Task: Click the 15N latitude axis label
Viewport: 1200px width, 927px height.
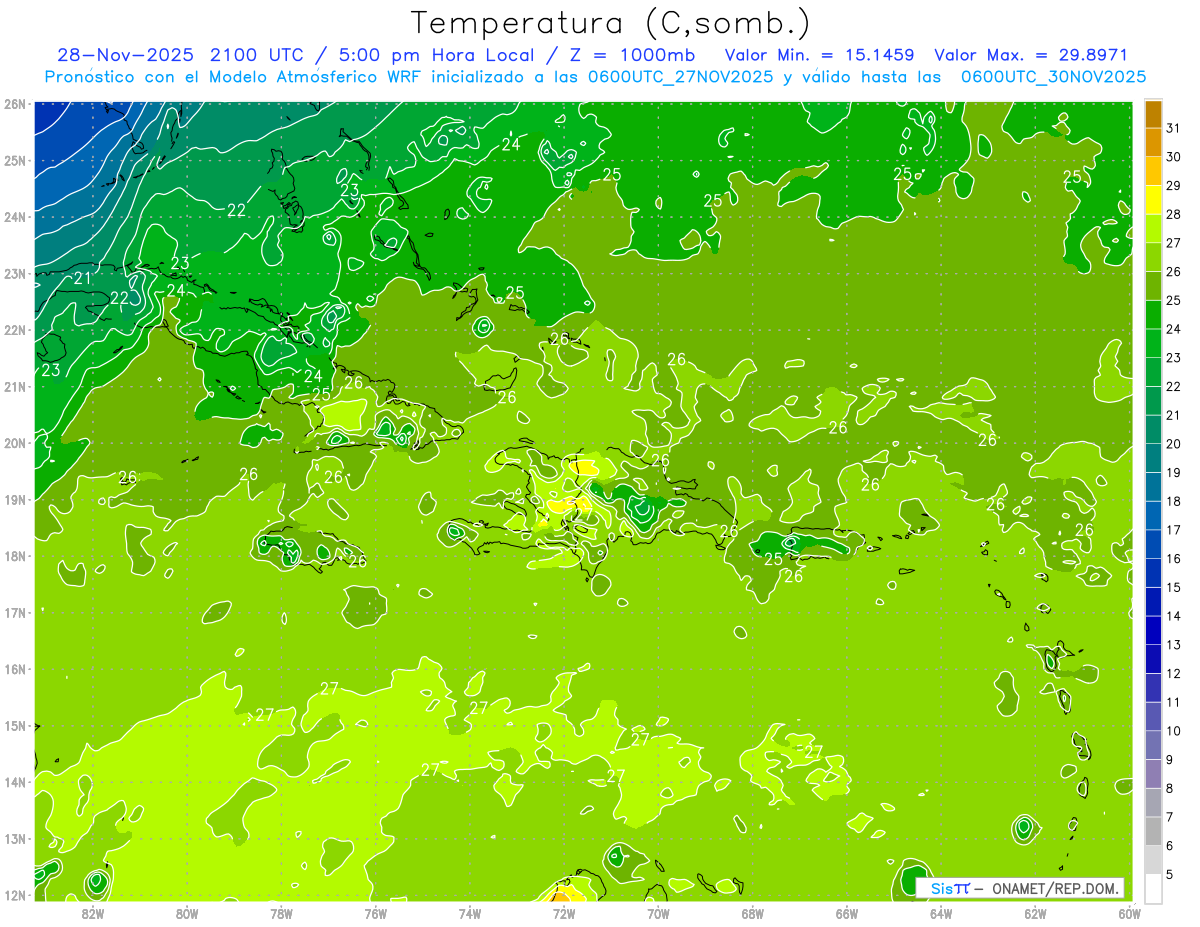Action: (15, 726)
